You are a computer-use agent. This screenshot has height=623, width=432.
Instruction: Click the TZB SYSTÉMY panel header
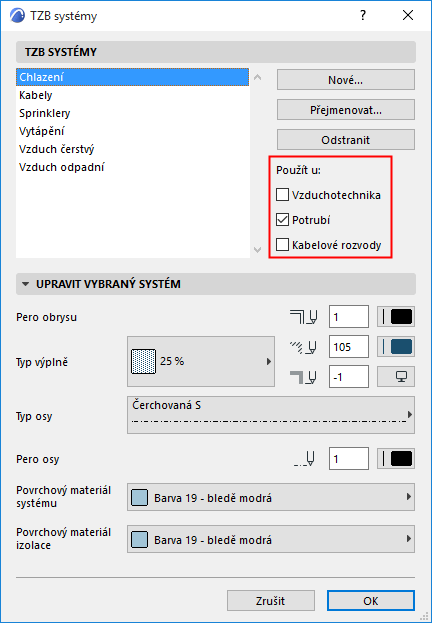click(216, 52)
